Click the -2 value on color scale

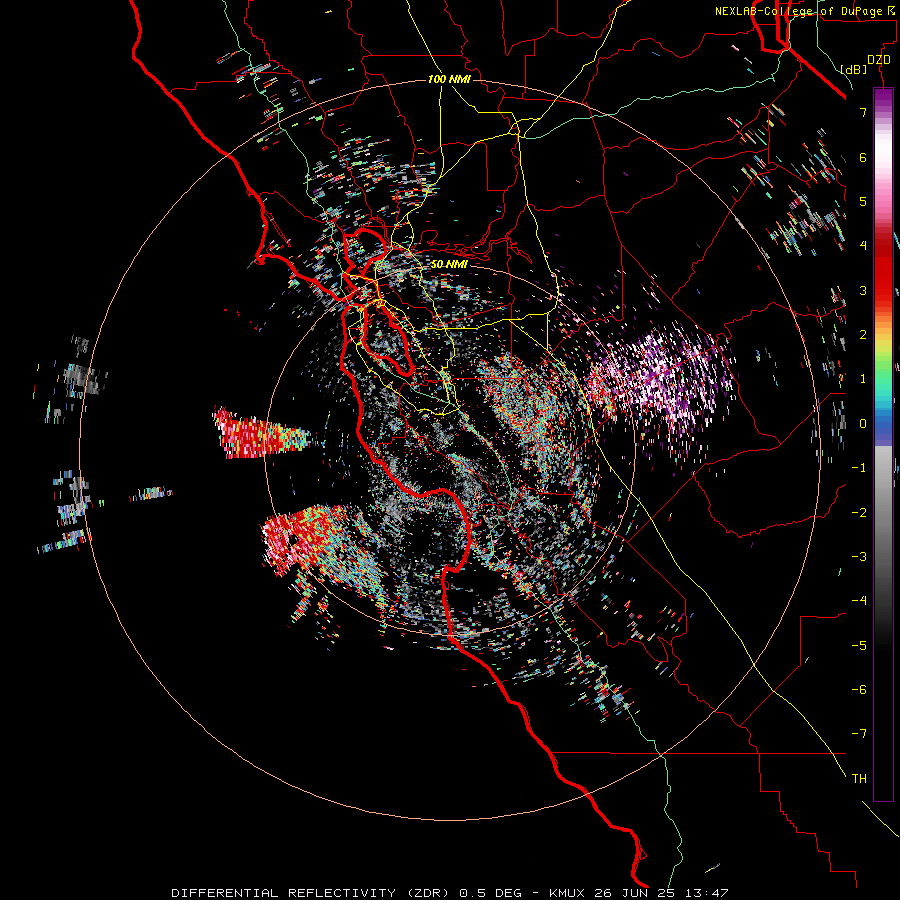(x=859, y=513)
